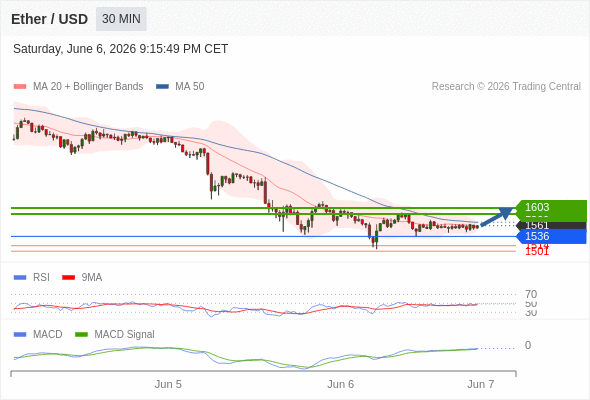Select the Ether / USD title
The image size is (590, 400).
click(49, 19)
